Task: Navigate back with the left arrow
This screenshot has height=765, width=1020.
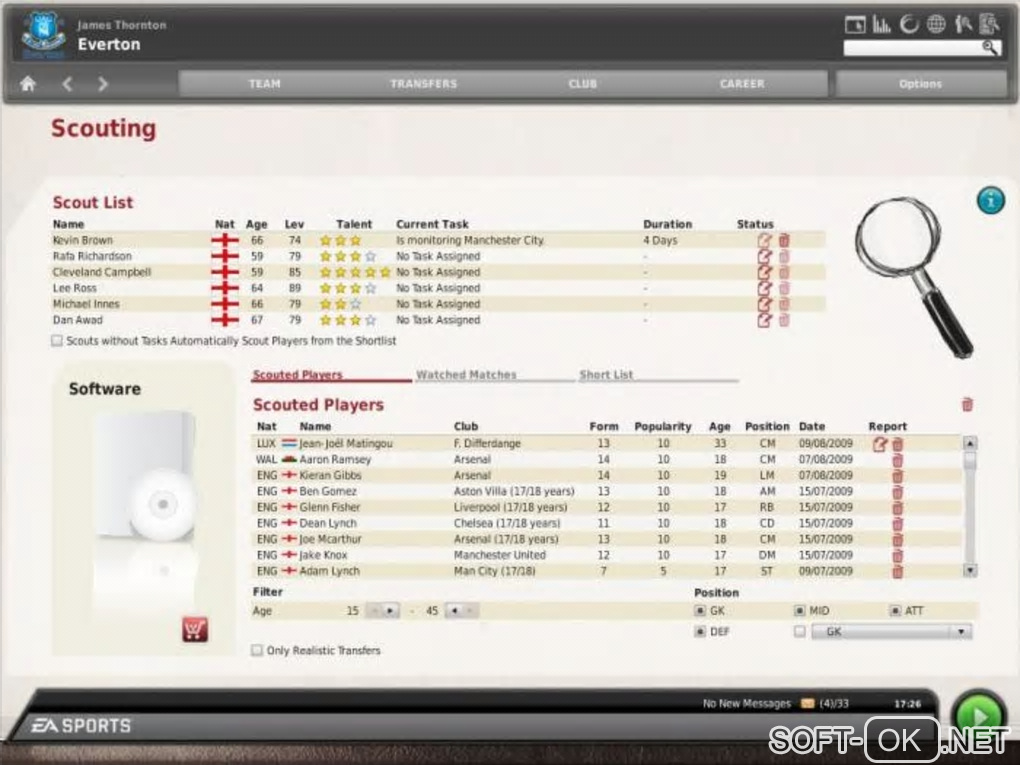Action: 67,84
